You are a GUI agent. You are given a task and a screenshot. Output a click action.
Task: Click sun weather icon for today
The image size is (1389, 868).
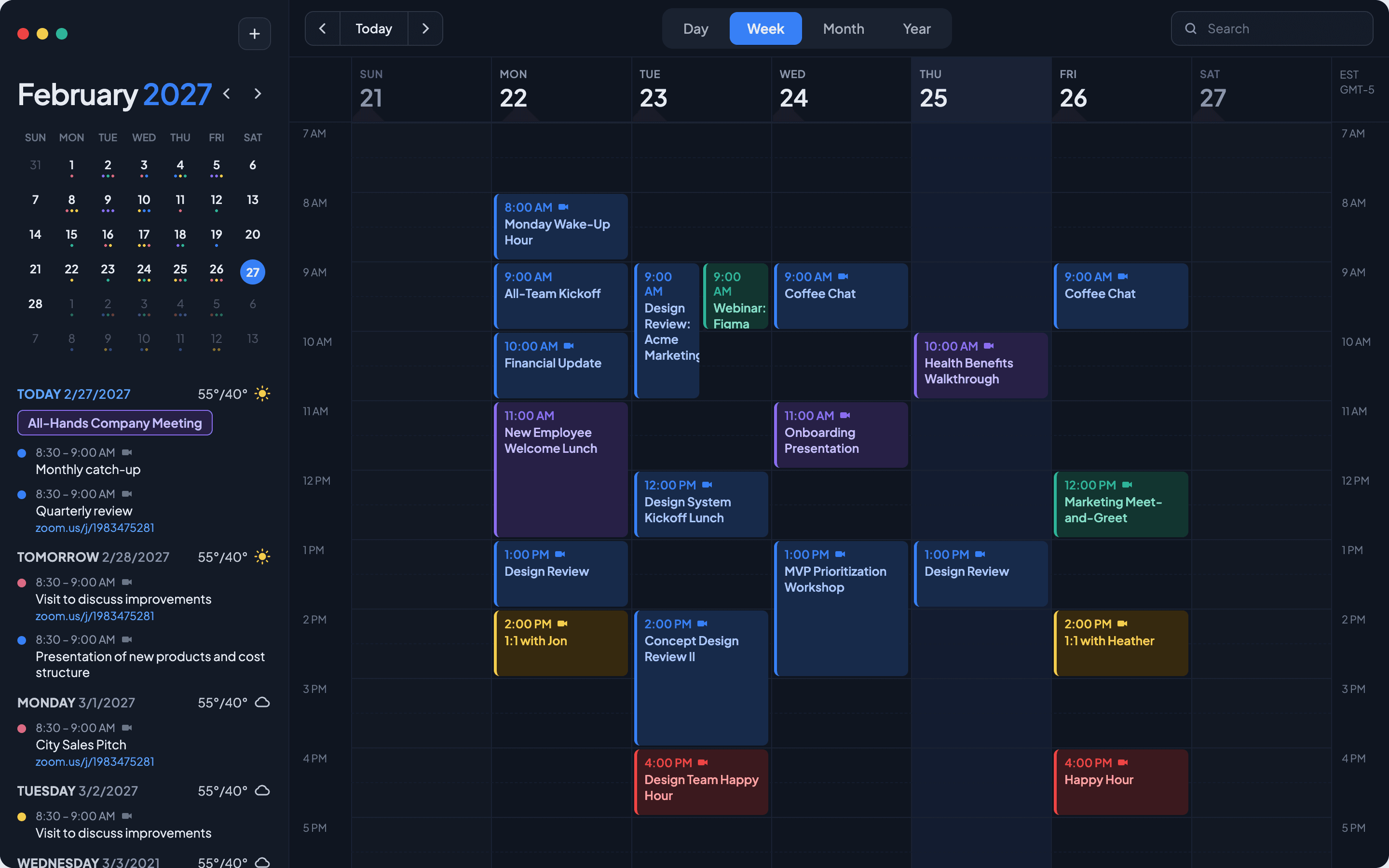point(262,394)
